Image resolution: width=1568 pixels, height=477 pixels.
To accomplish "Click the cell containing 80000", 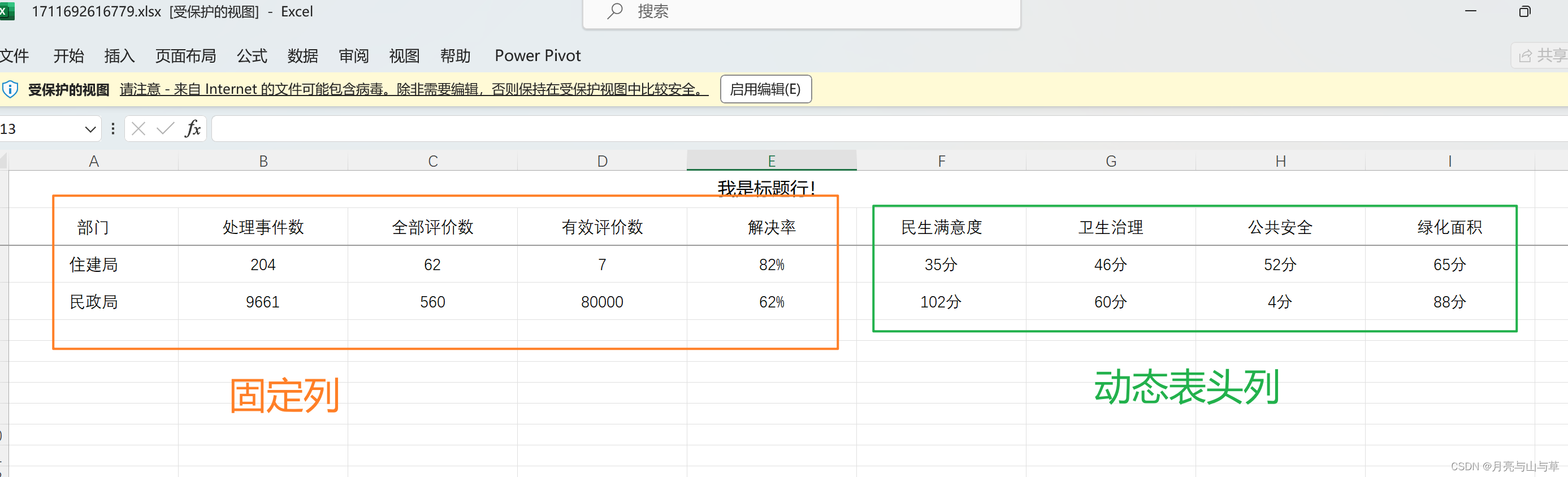I will coord(602,302).
